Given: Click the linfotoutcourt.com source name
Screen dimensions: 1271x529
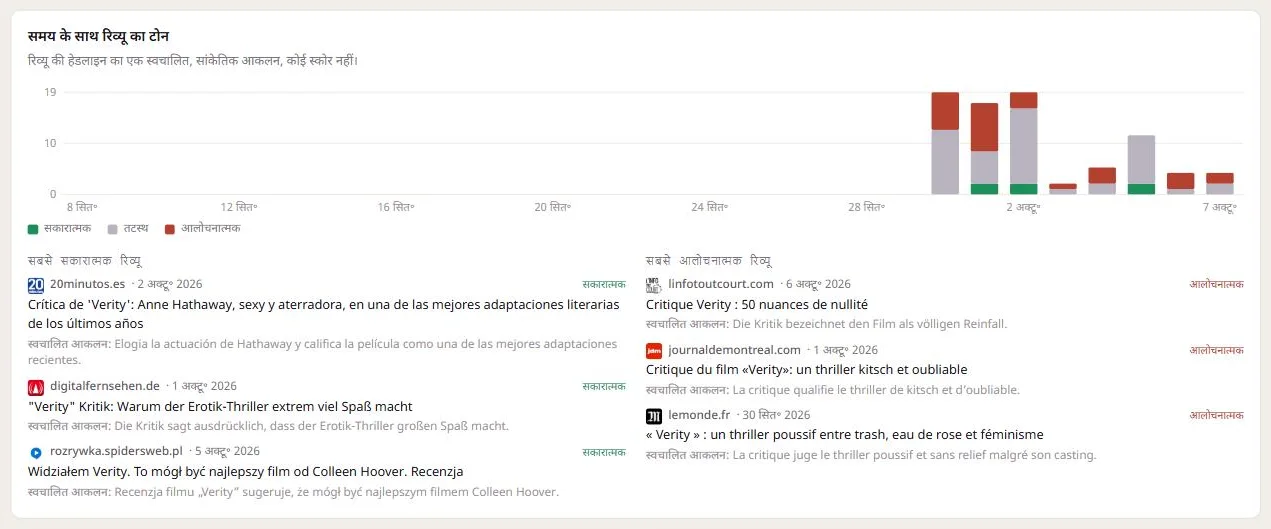Looking at the screenshot, I should coord(720,284).
